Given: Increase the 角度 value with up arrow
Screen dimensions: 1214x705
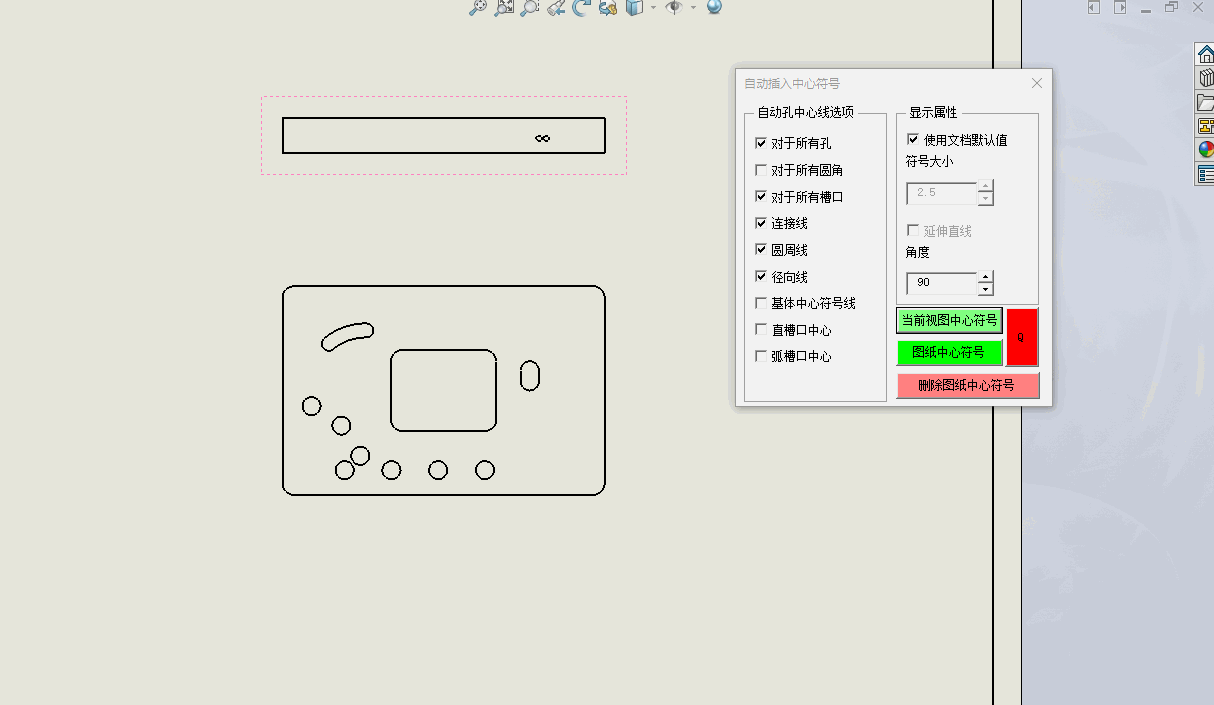Looking at the screenshot, I should 985,277.
